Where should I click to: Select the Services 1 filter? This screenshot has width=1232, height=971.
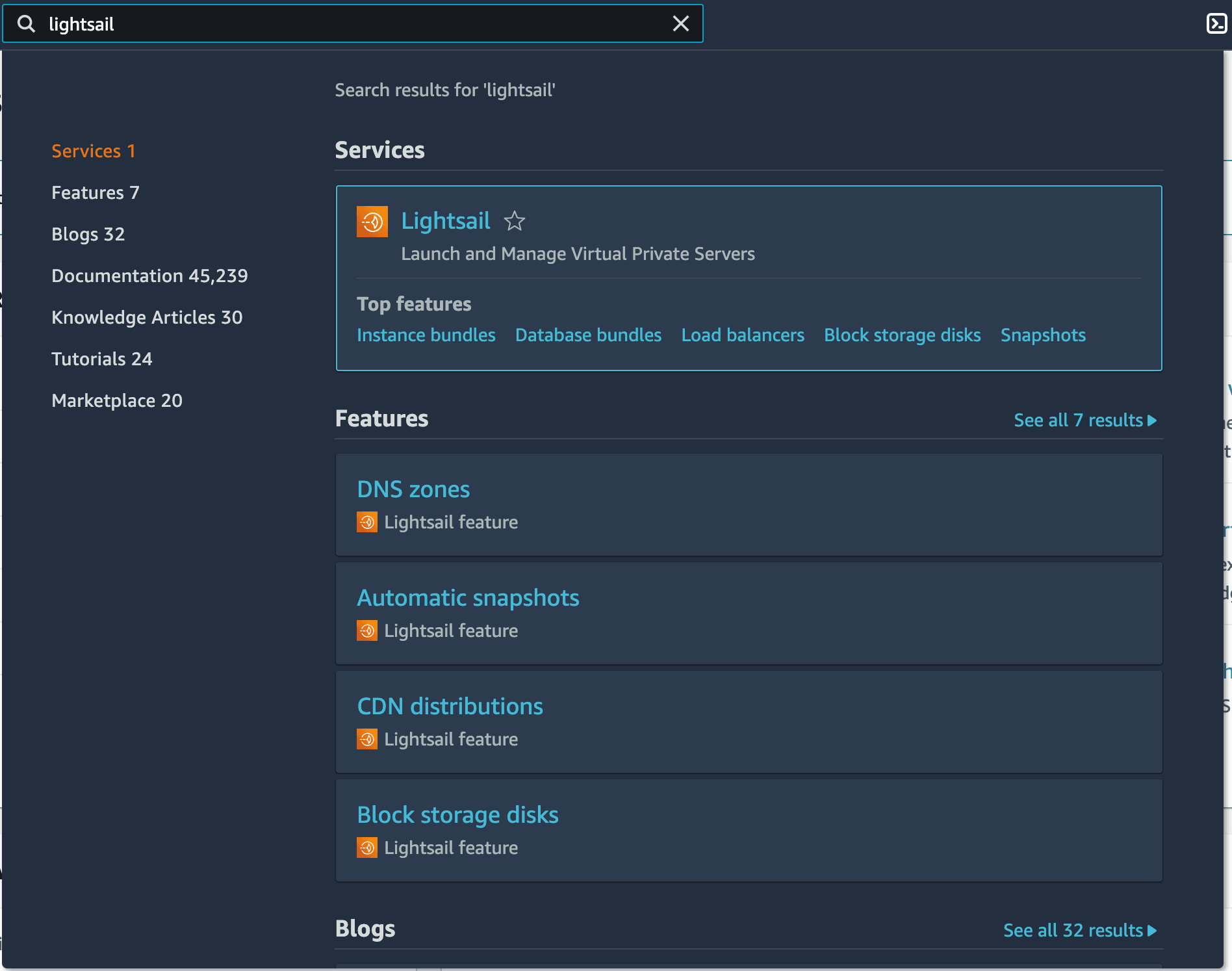(94, 151)
